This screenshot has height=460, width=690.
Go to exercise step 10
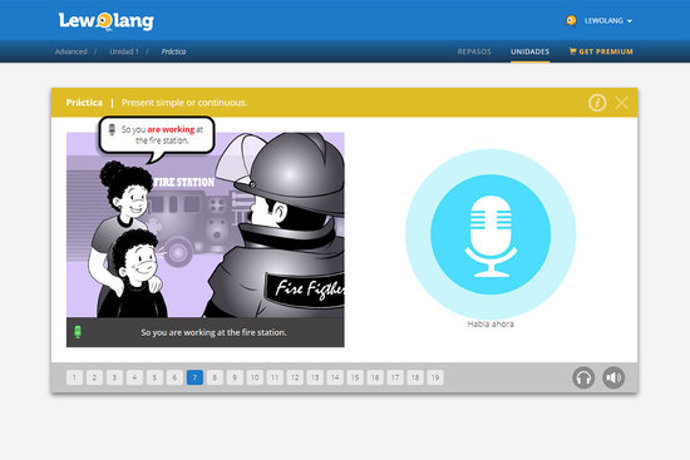pos(255,377)
